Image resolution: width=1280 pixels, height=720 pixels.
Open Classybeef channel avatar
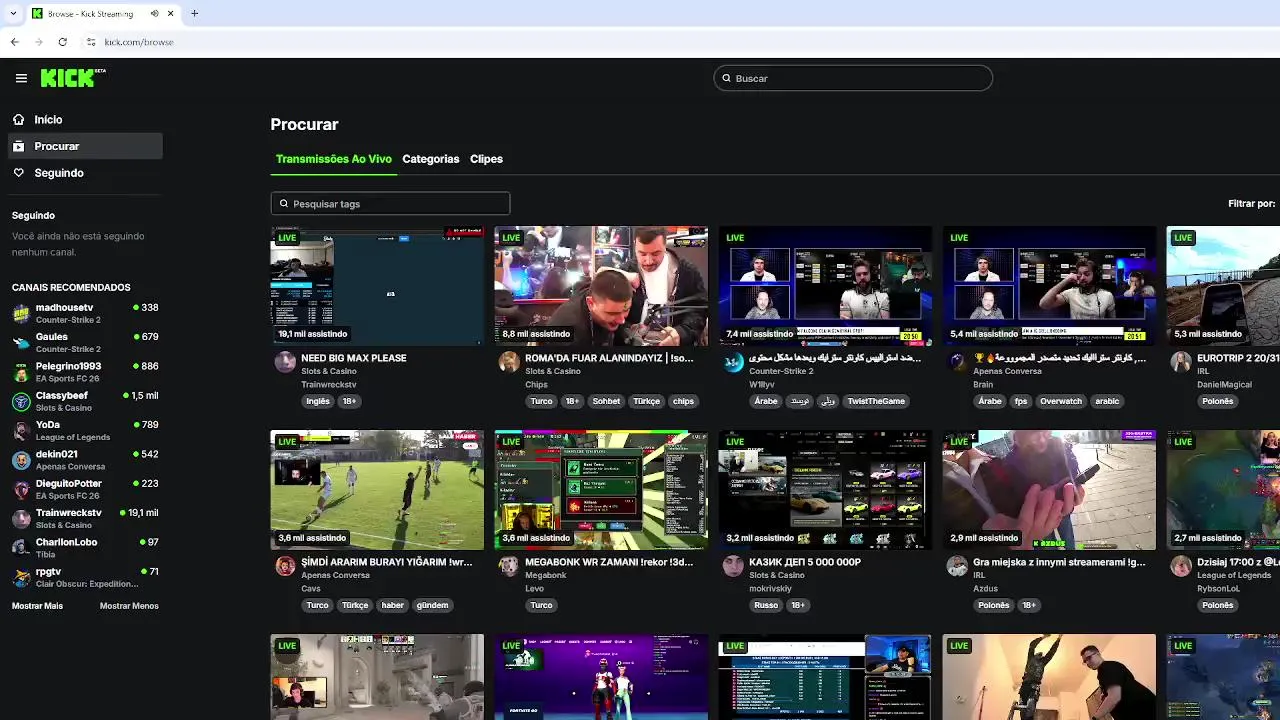21,402
